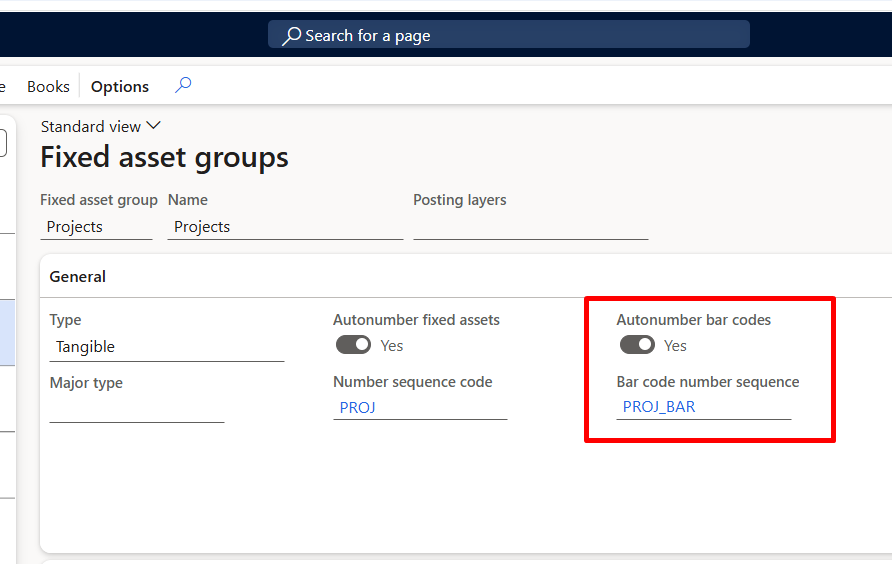Viewport: 892px width, 564px height.
Task: Open the Posting layers field
Action: point(530,227)
